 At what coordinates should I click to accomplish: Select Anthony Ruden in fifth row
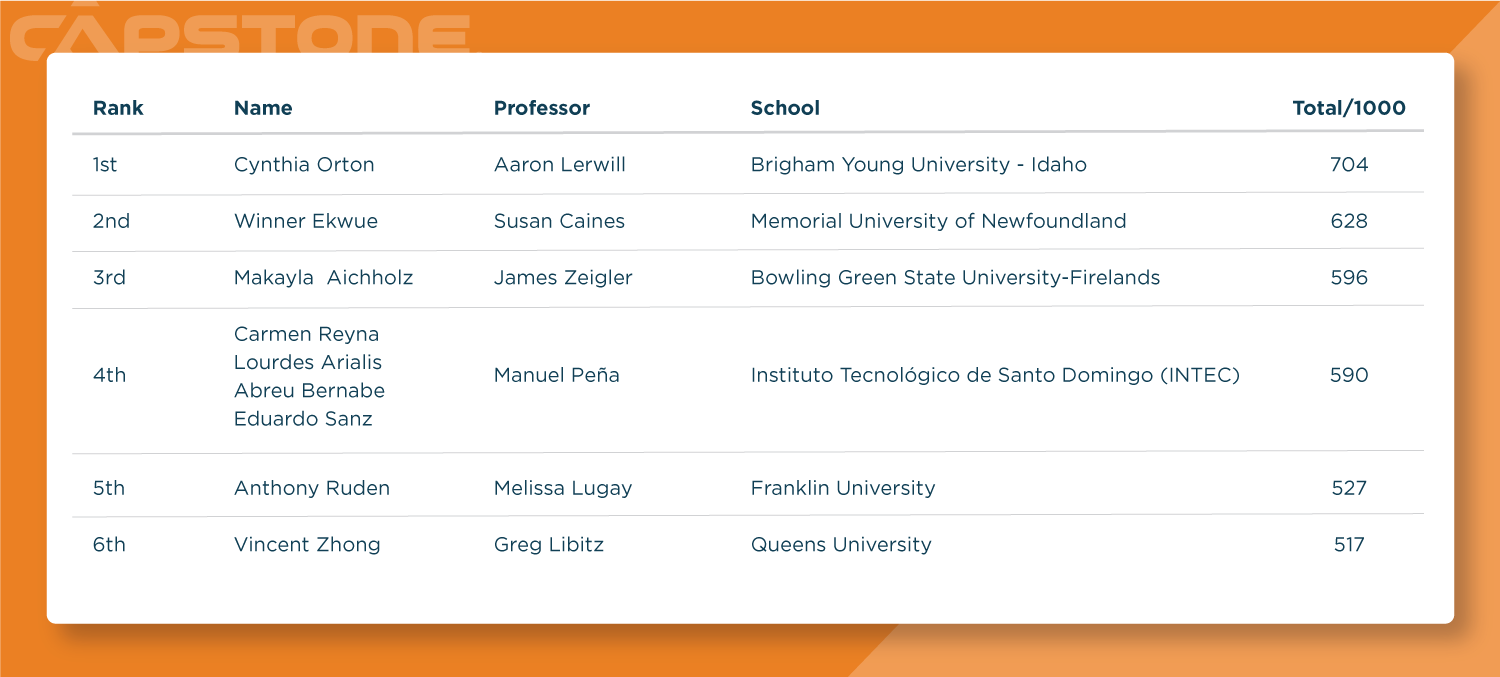click(x=312, y=488)
